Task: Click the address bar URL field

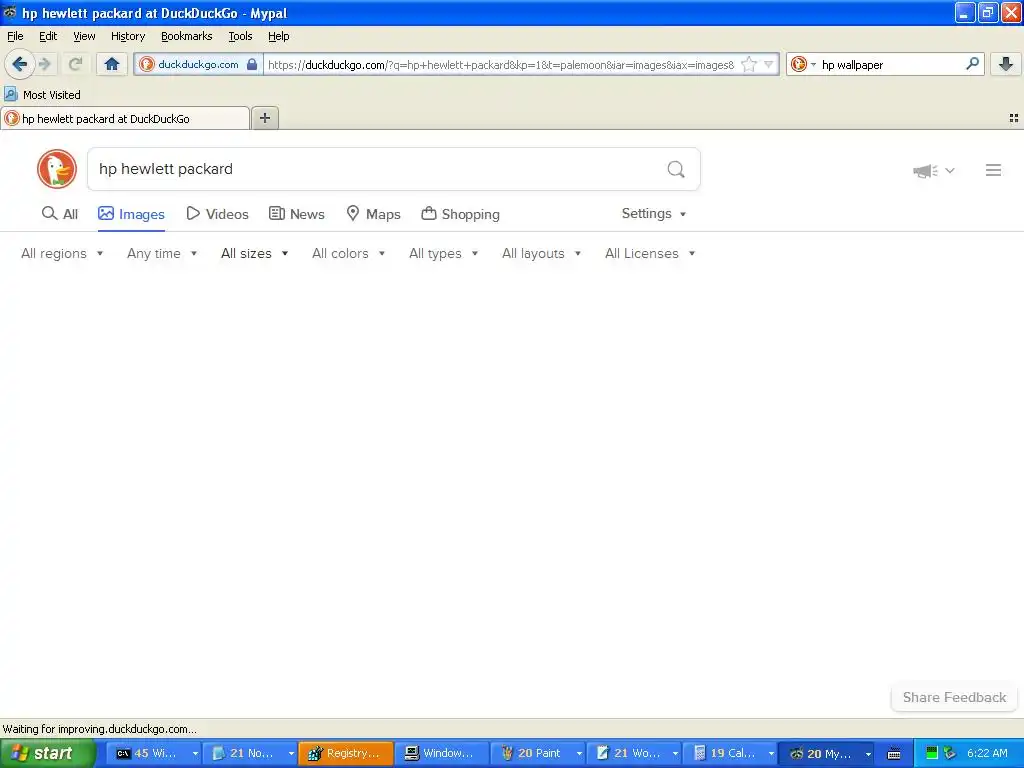Action: coord(501,64)
